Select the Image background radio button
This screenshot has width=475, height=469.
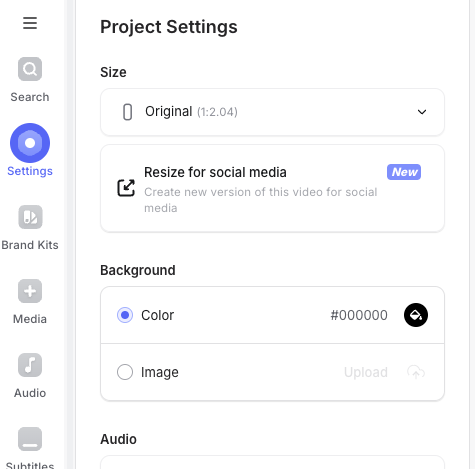(125, 372)
